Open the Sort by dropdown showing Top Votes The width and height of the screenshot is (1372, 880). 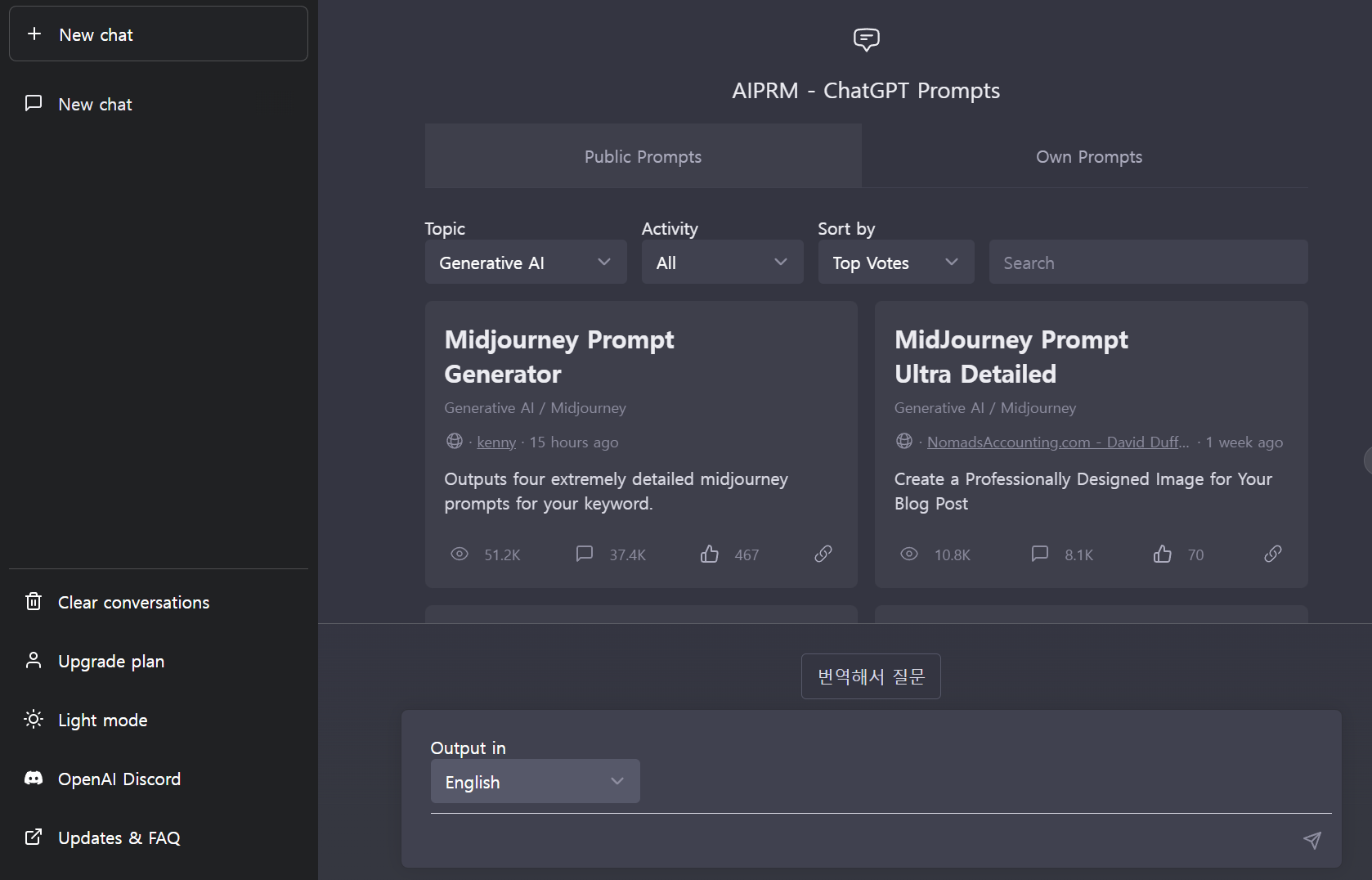coord(896,262)
